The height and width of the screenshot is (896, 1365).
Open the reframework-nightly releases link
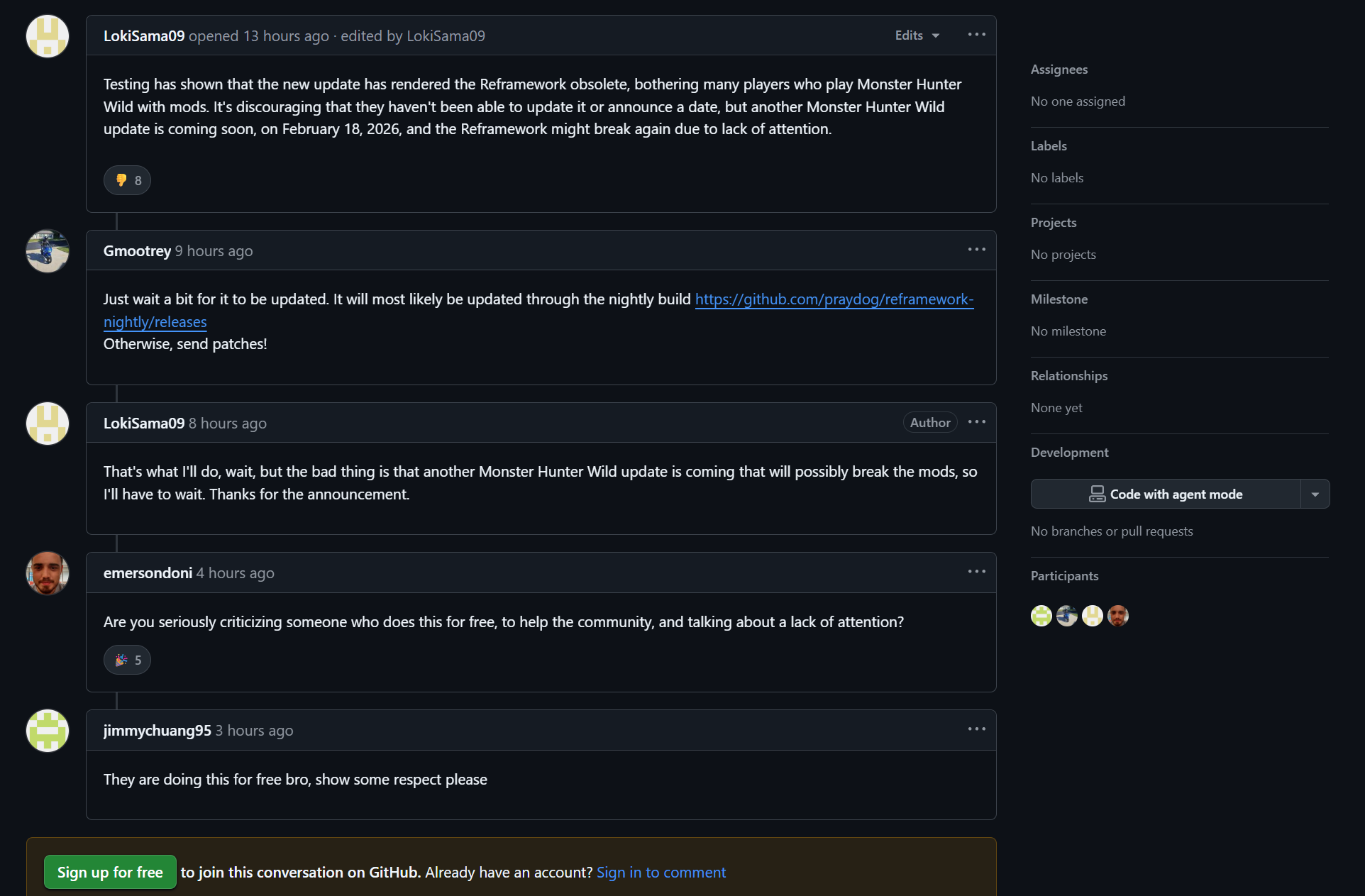coord(834,299)
